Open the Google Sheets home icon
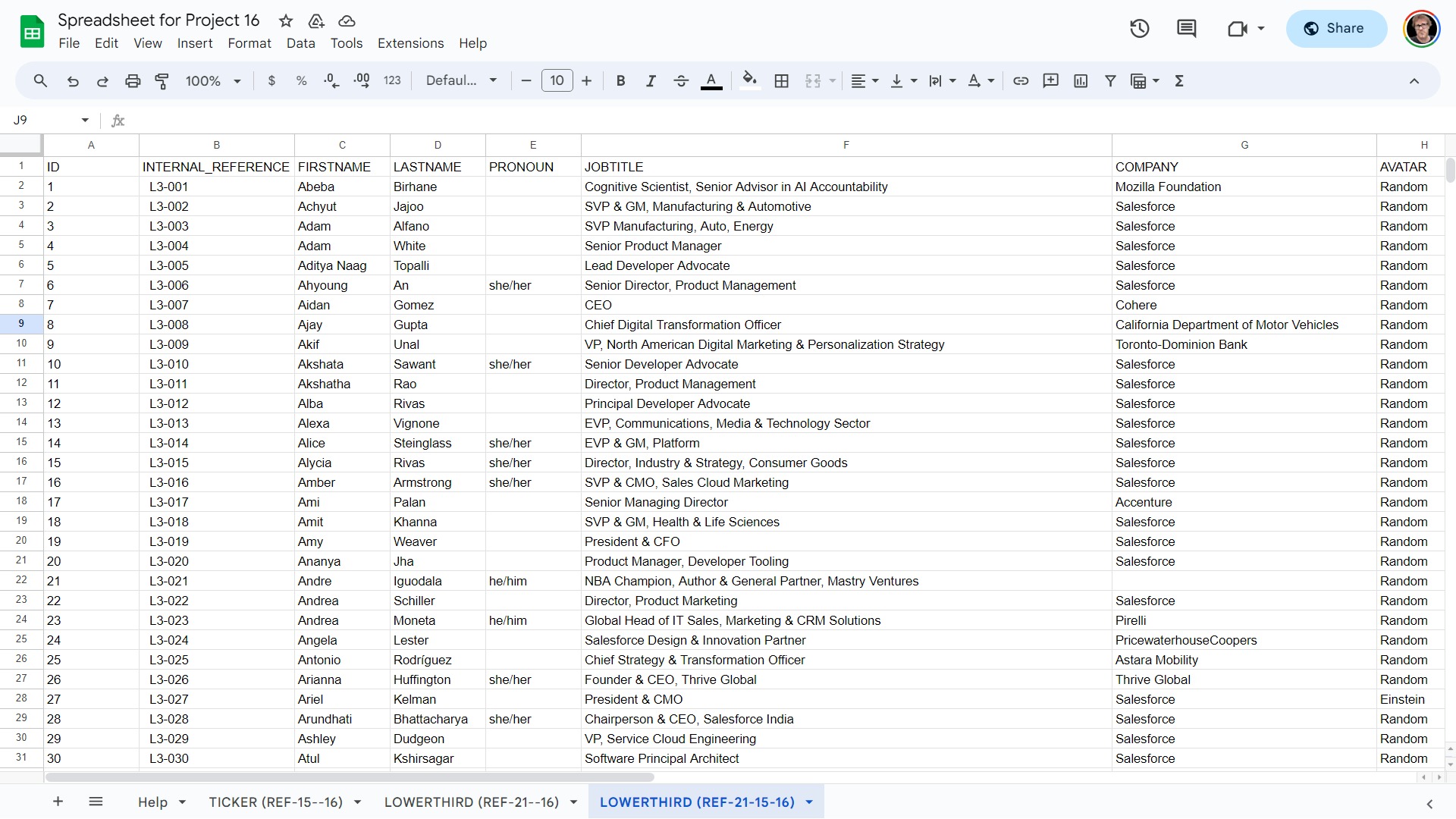 coord(32,31)
